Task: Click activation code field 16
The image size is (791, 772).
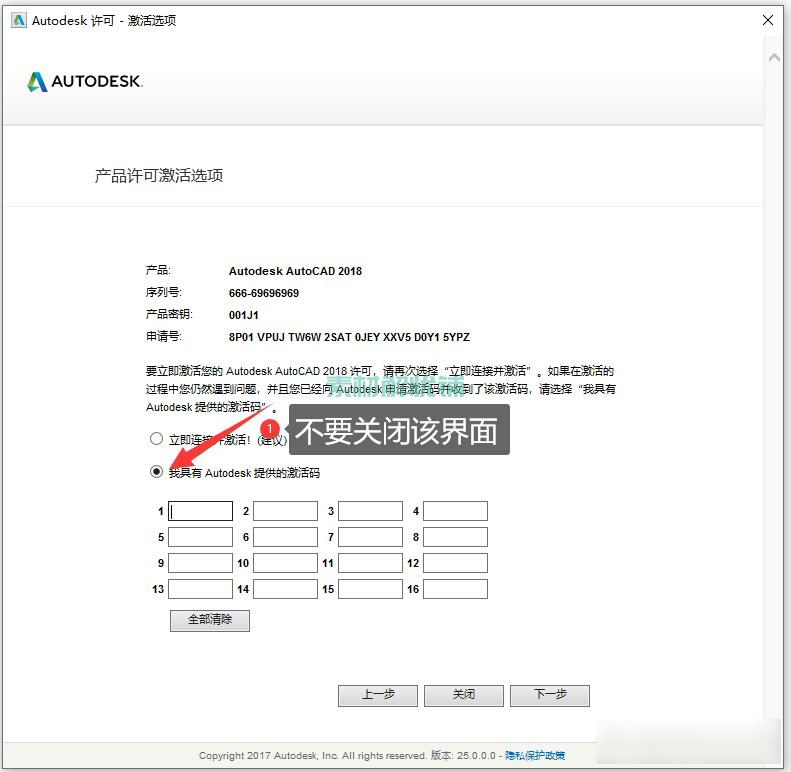Action: 455,589
